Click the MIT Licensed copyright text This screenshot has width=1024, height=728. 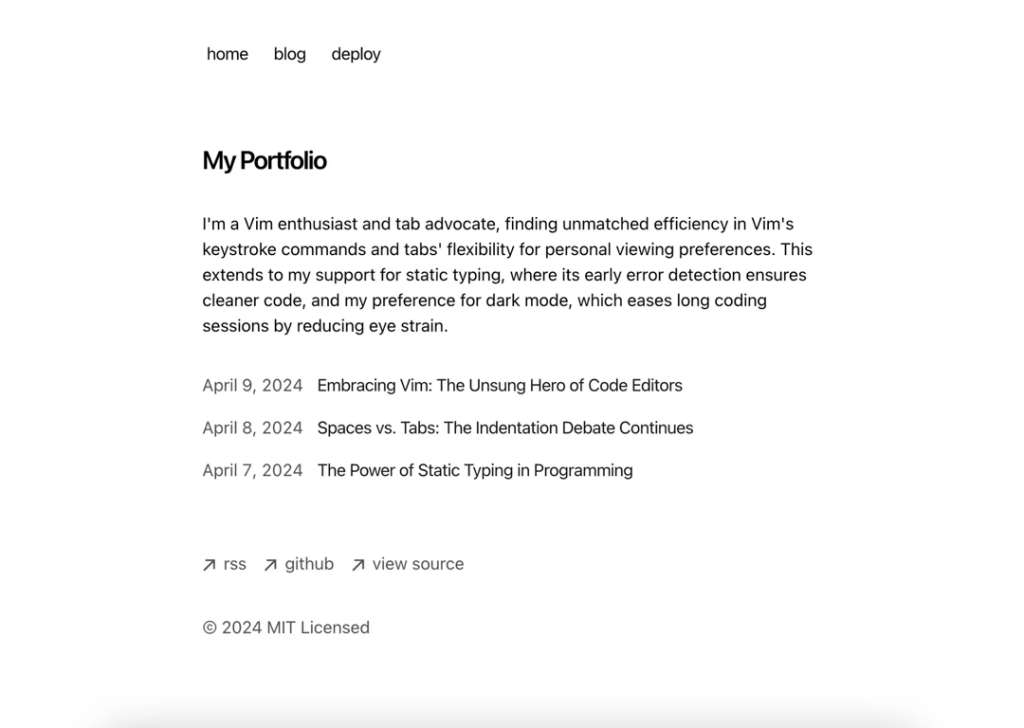[x=286, y=627]
